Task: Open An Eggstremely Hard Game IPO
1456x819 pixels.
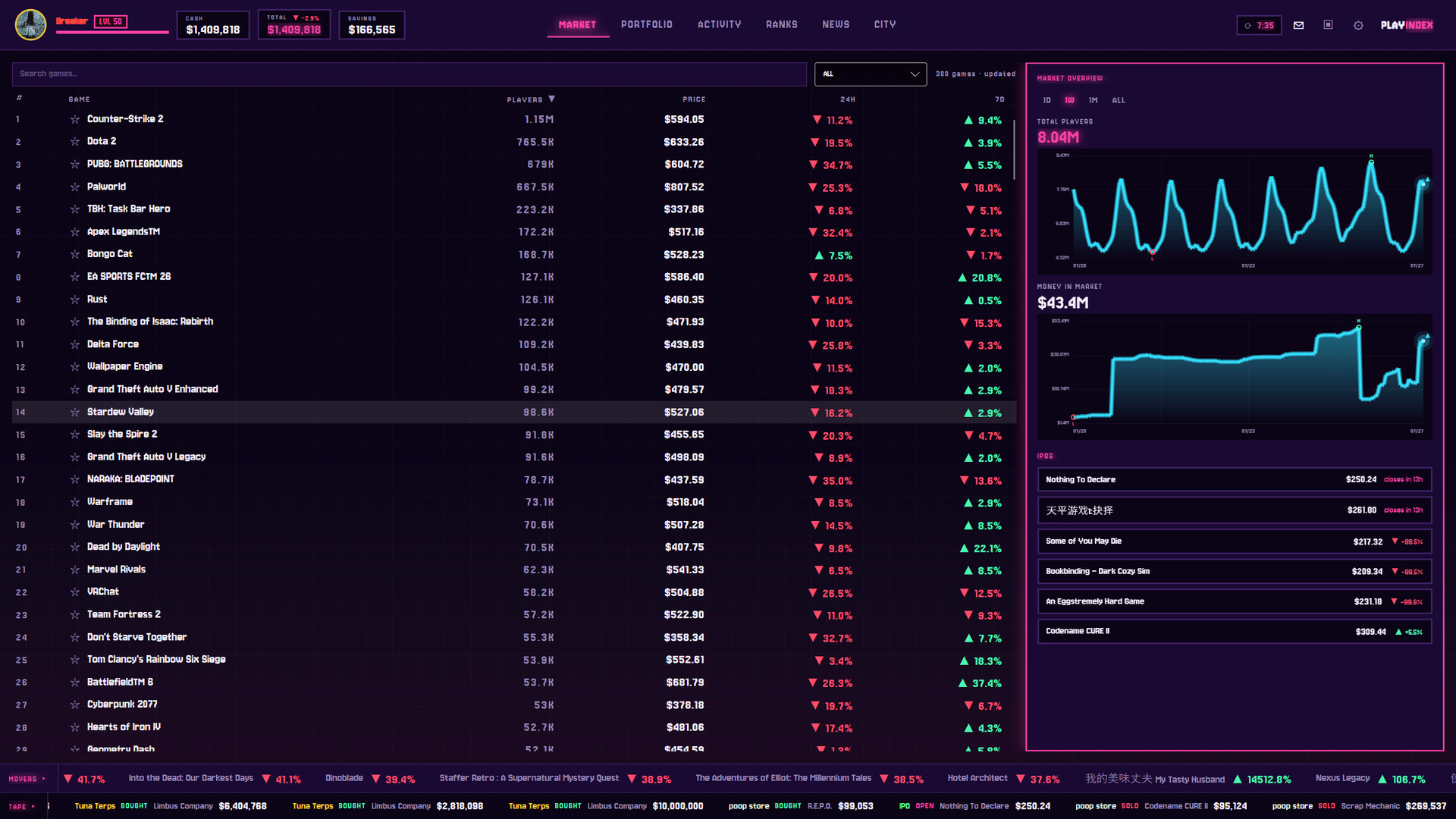Action: 1235,601
